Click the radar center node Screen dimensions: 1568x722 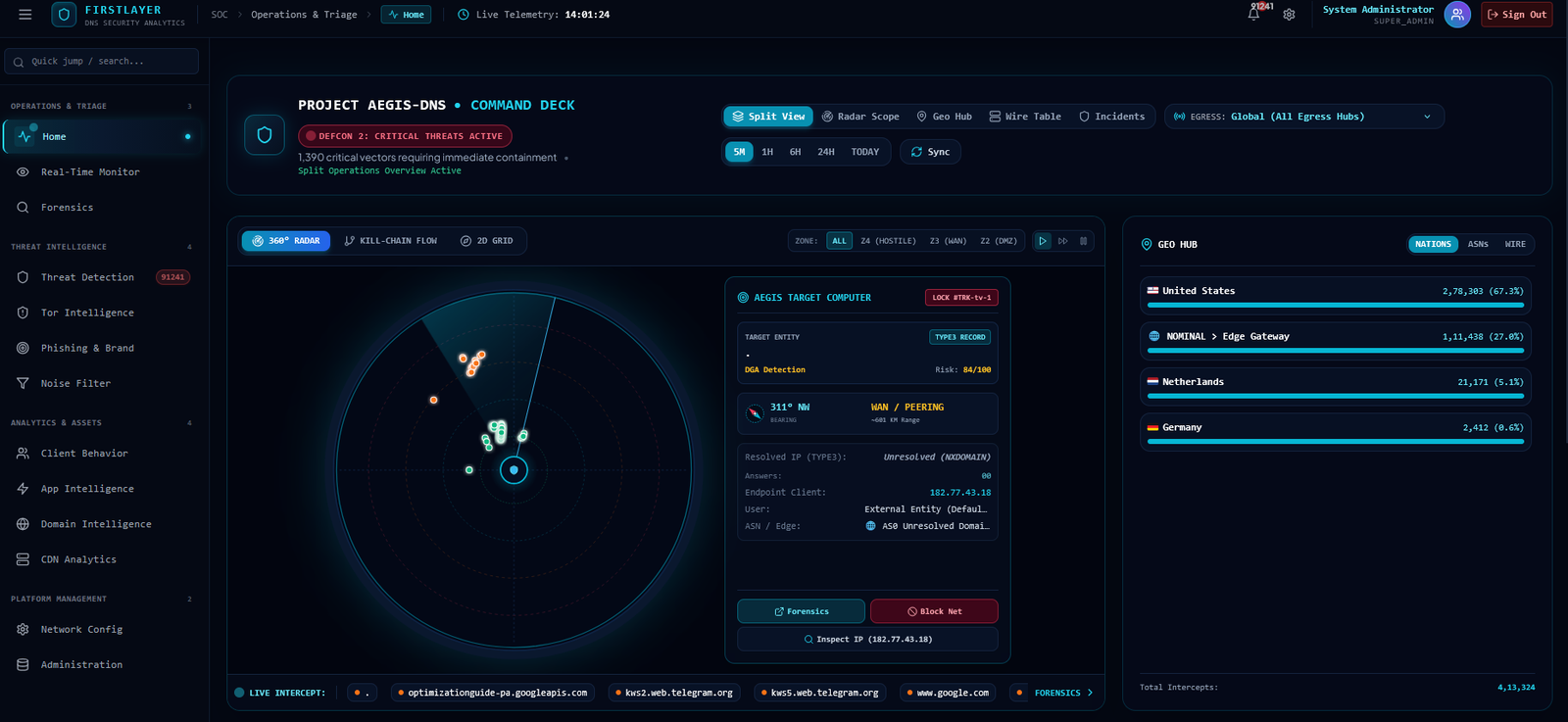pos(514,470)
